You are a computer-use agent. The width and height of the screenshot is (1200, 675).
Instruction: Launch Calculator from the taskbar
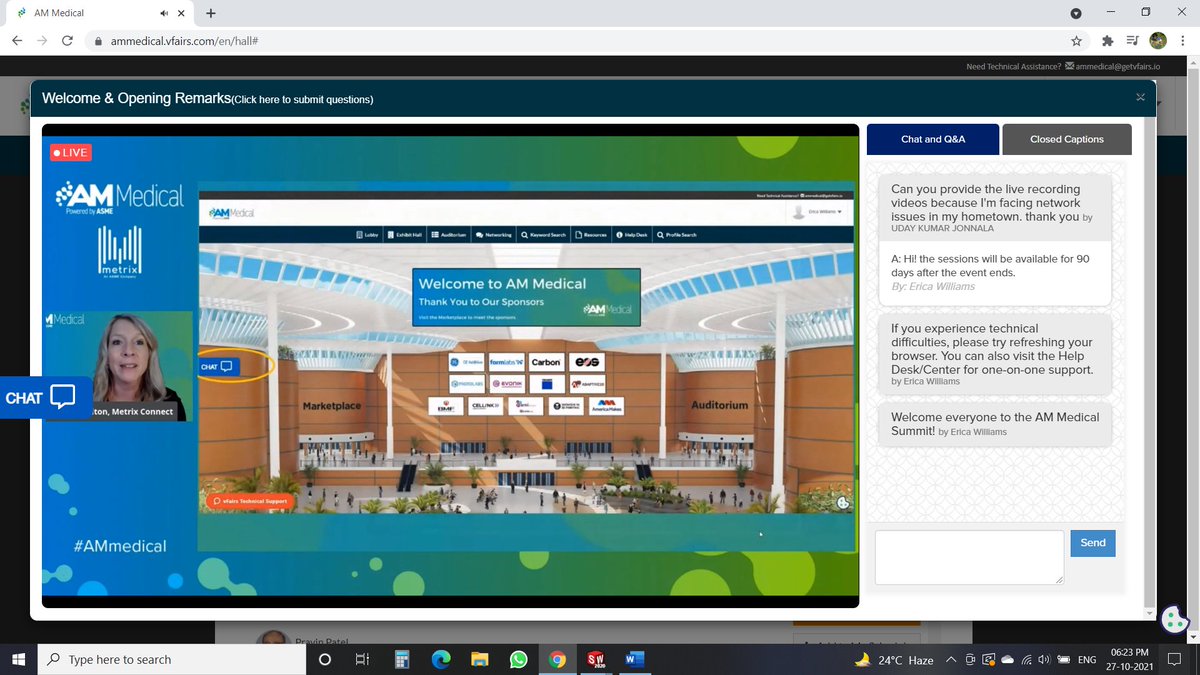(x=402, y=659)
